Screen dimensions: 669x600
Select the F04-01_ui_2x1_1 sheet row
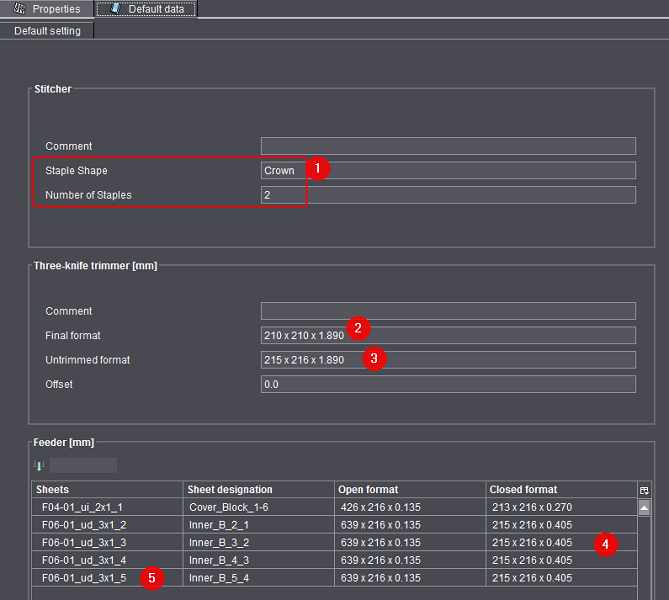point(107,507)
